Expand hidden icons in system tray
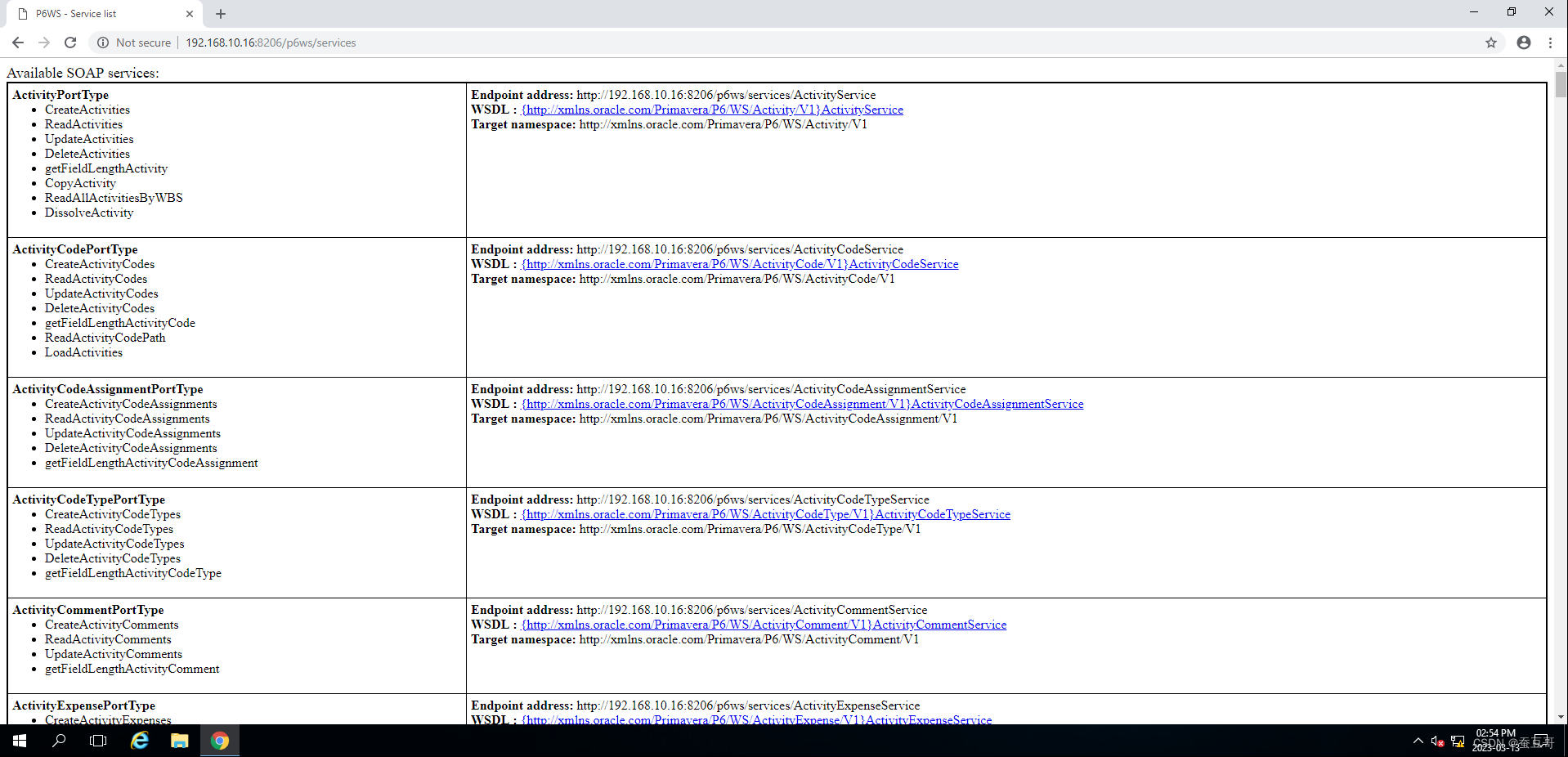Image resolution: width=1568 pixels, height=757 pixels. (1418, 741)
